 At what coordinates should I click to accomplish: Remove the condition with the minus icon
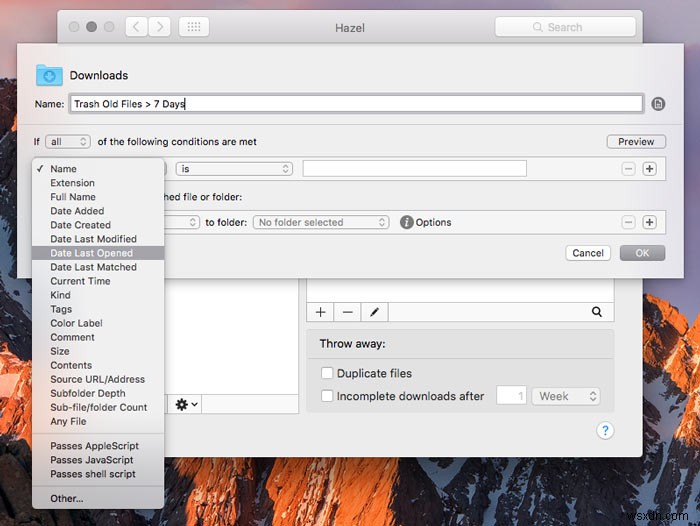(x=628, y=169)
